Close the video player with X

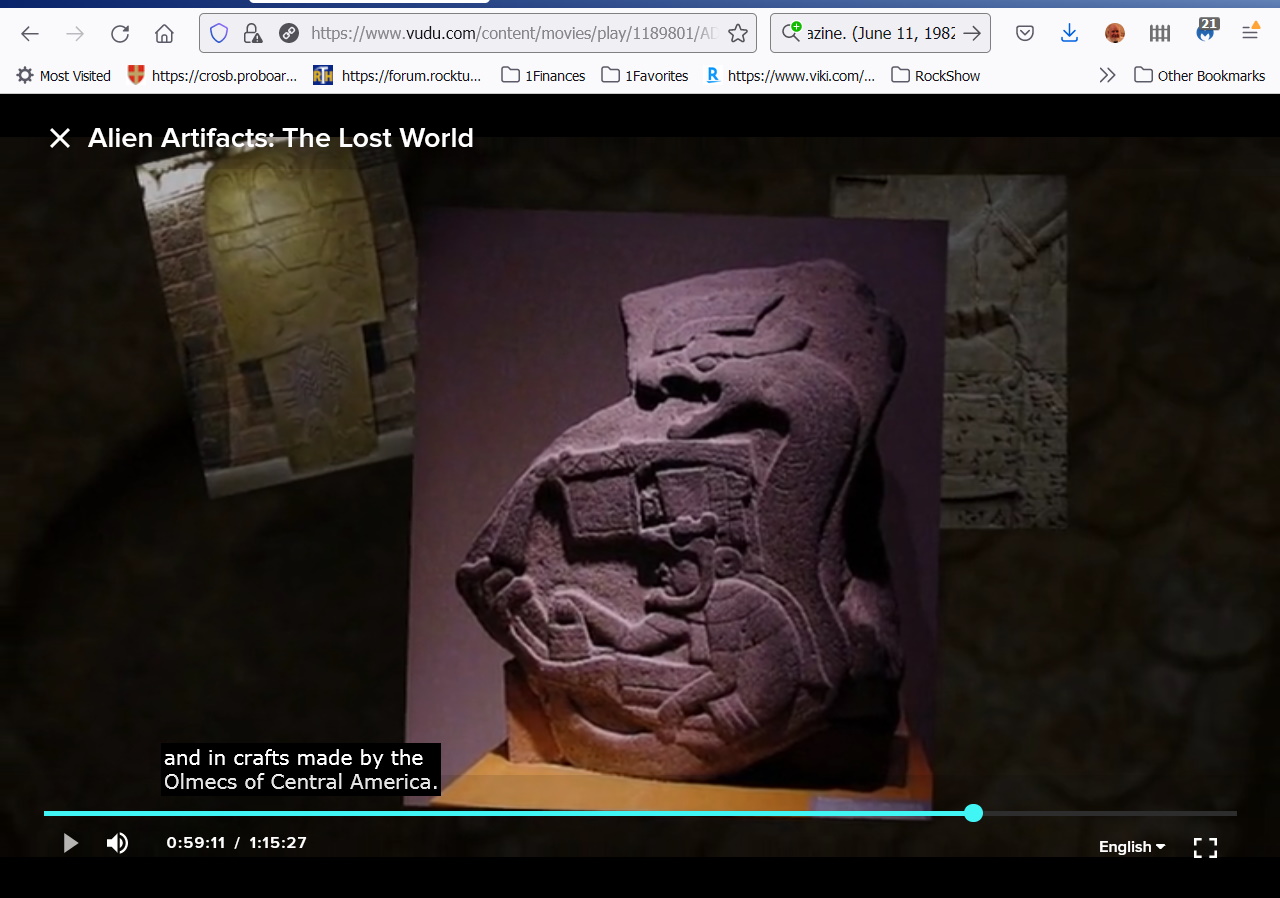(x=60, y=138)
